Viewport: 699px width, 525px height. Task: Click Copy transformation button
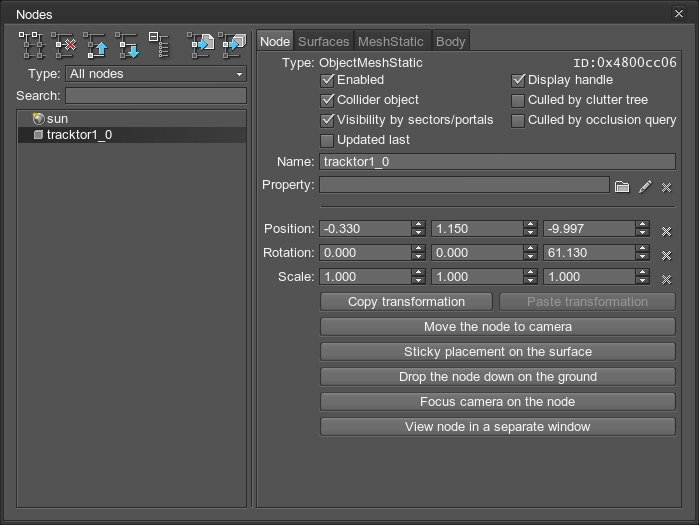pos(406,302)
